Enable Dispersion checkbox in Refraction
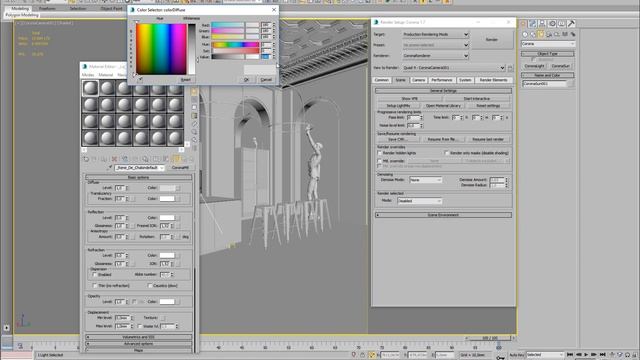The width and height of the screenshot is (640, 360). (95, 275)
